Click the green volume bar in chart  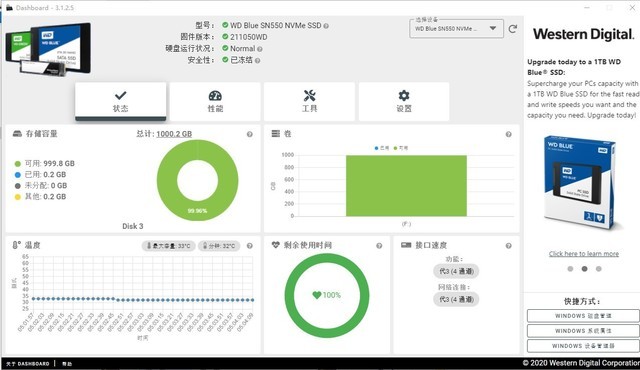point(406,186)
